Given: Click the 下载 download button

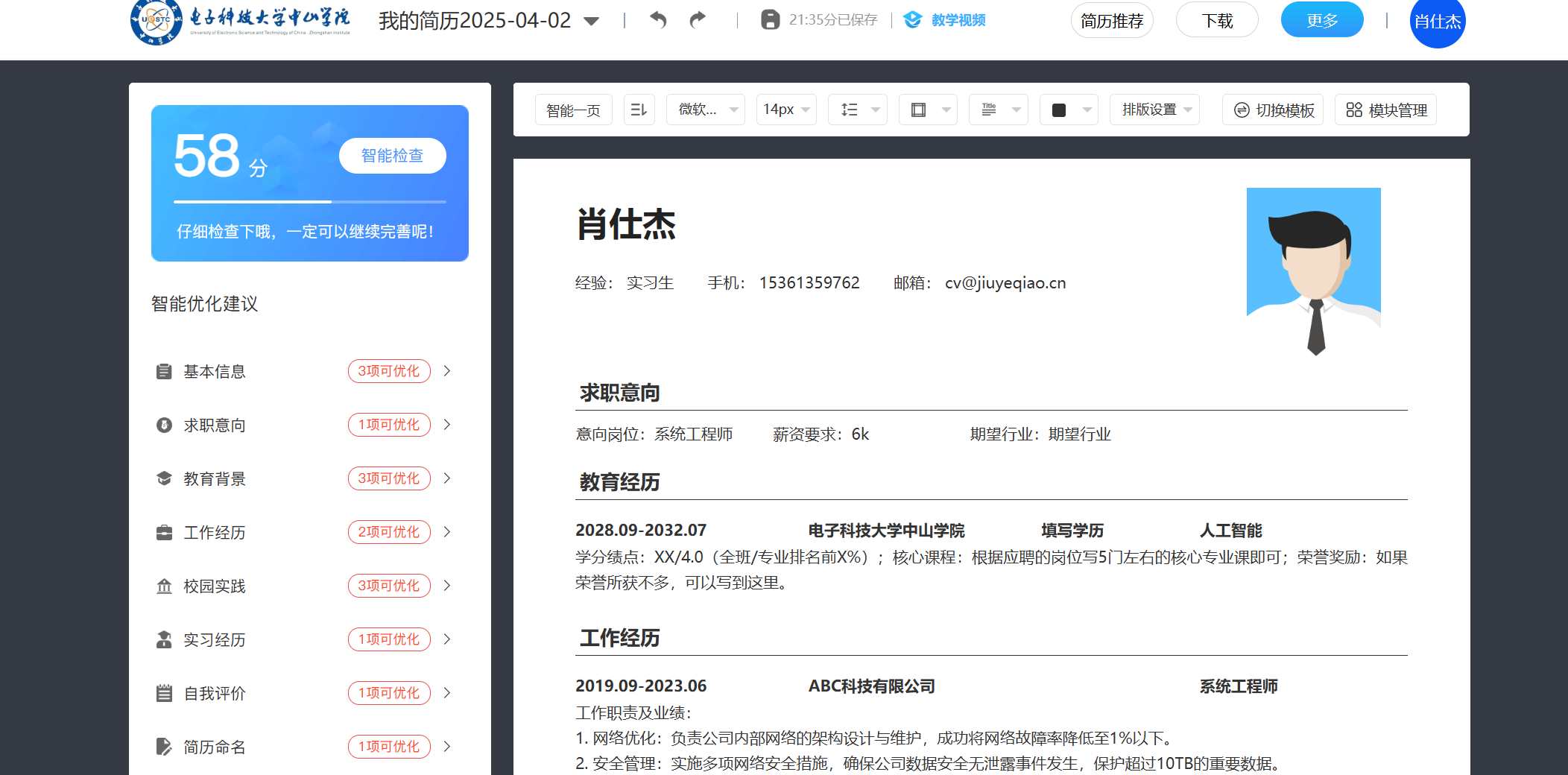Looking at the screenshot, I should point(1217,20).
